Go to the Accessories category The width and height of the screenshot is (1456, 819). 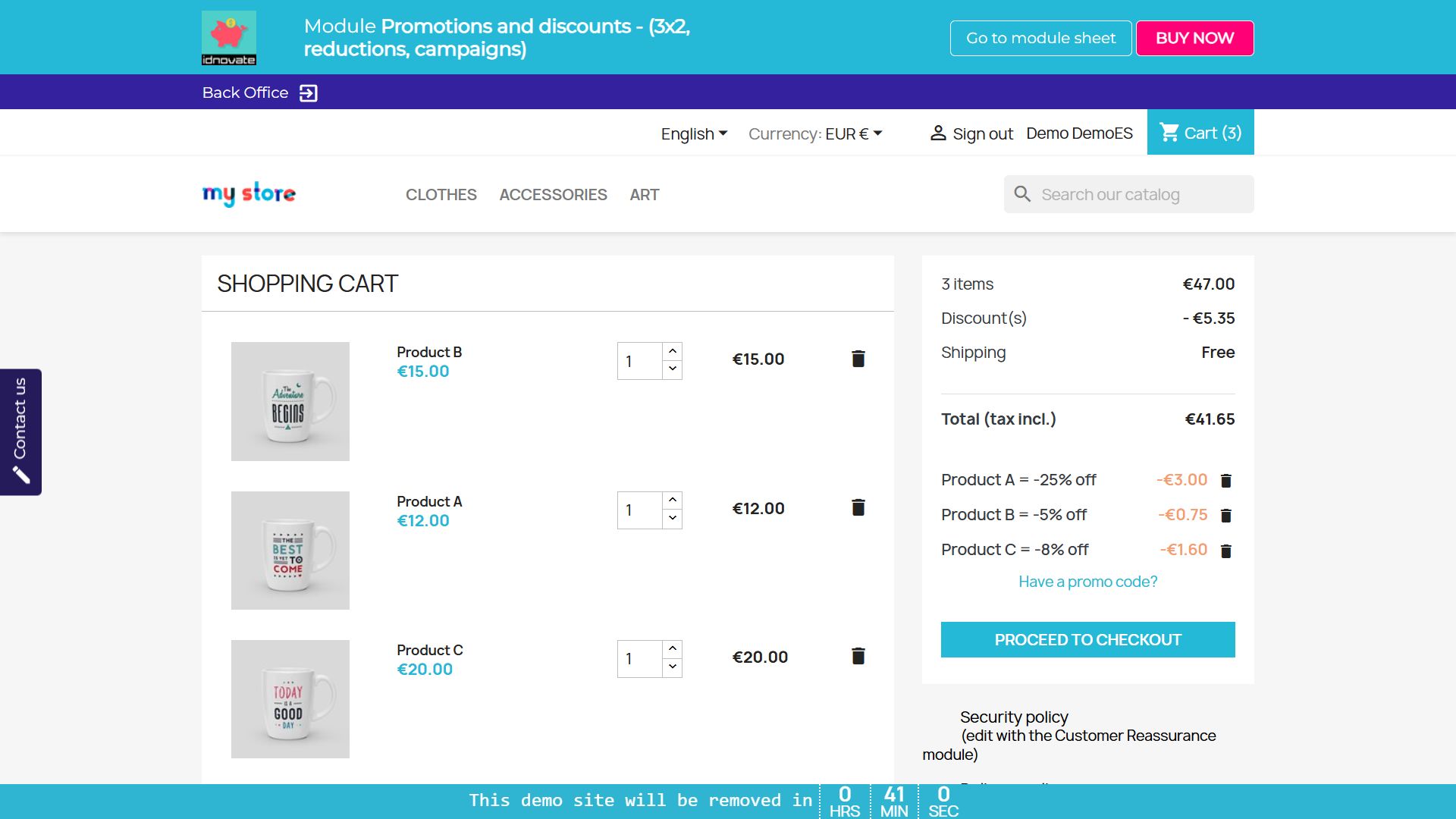[553, 195]
